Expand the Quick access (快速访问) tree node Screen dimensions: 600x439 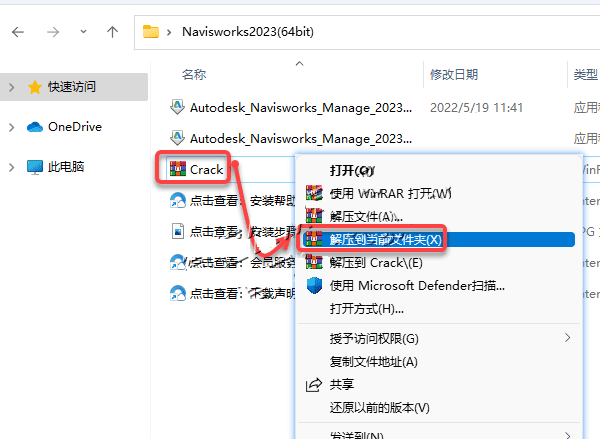point(11,87)
